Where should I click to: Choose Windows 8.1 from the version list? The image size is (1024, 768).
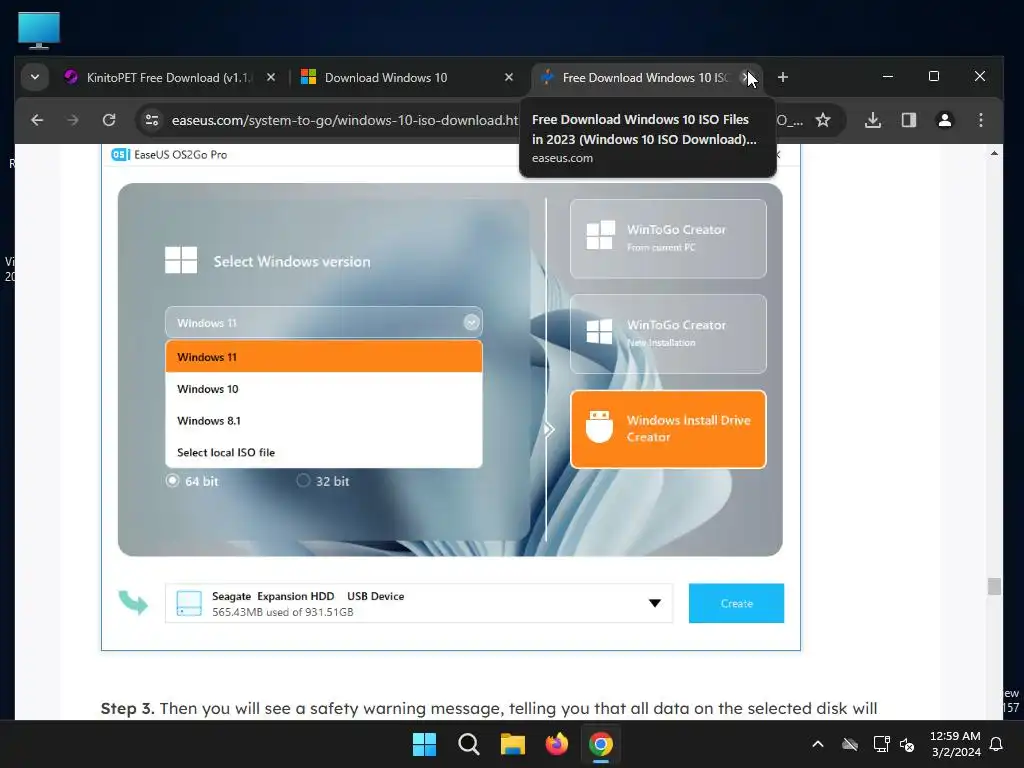tap(323, 421)
